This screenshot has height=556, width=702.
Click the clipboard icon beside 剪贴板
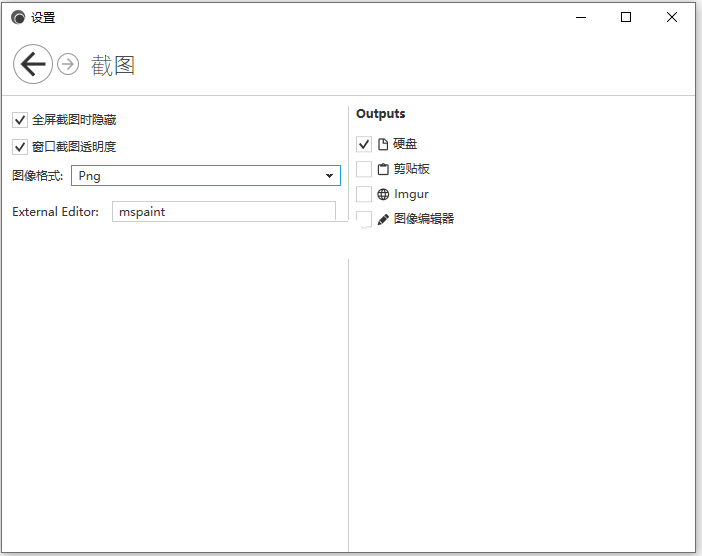[383, 169]
